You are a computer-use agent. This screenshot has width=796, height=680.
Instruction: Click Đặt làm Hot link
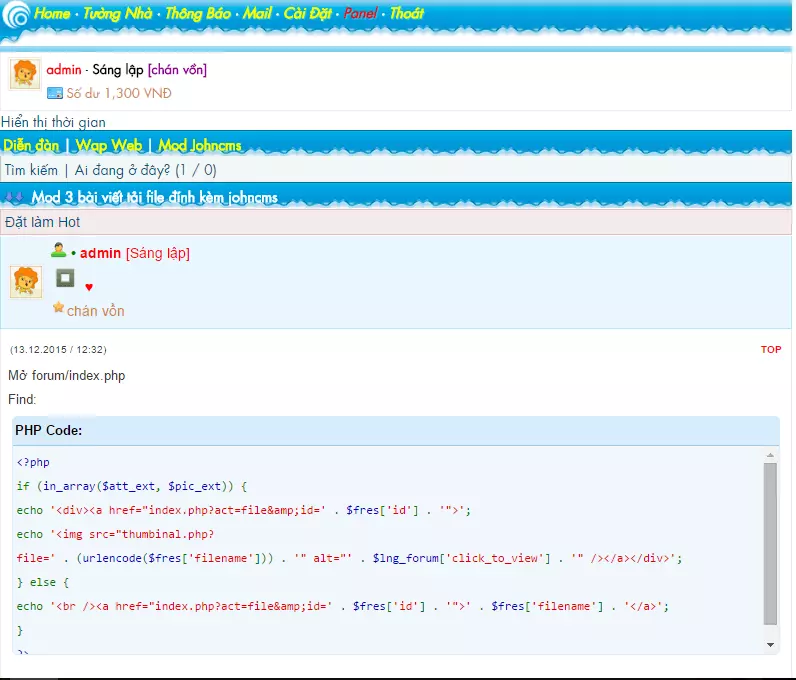click(42, 222)
